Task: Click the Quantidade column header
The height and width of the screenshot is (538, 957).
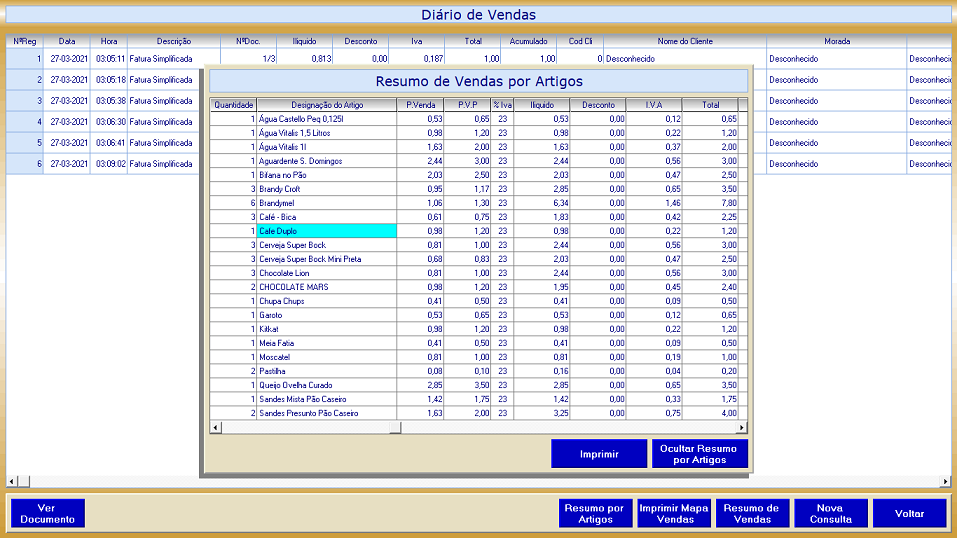Action: [233, 105]
